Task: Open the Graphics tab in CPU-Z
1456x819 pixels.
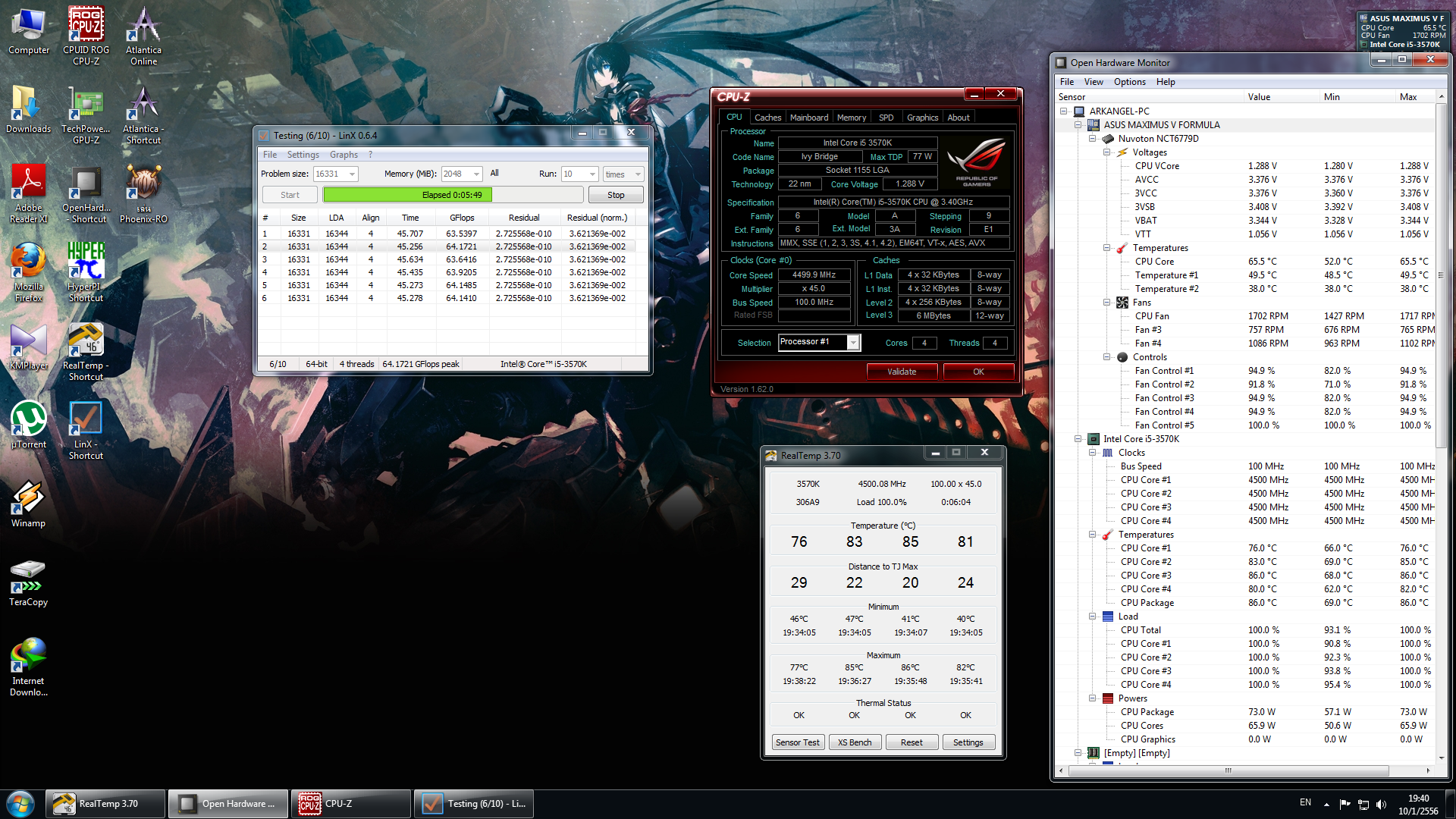Action: 922,118
